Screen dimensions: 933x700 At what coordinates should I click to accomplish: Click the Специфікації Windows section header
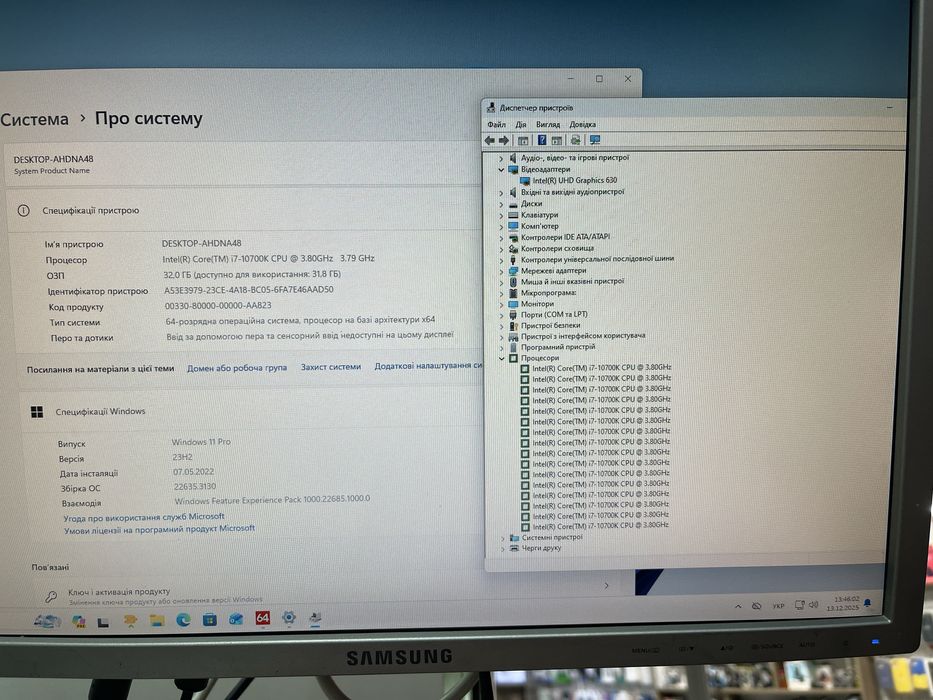101,411
